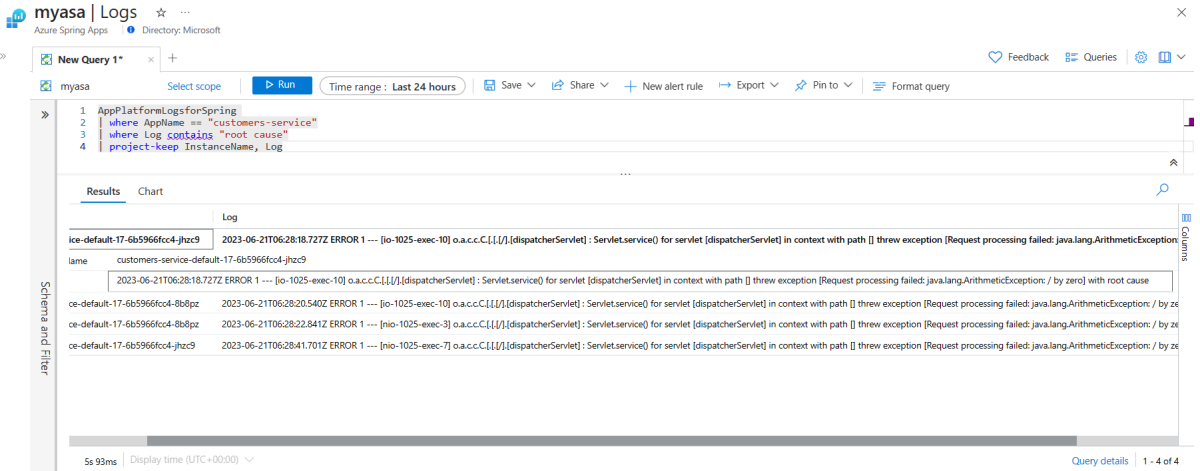The image size is (1200, 471).
Task: Expand the Save dropdown arrow
Action: 531,85
